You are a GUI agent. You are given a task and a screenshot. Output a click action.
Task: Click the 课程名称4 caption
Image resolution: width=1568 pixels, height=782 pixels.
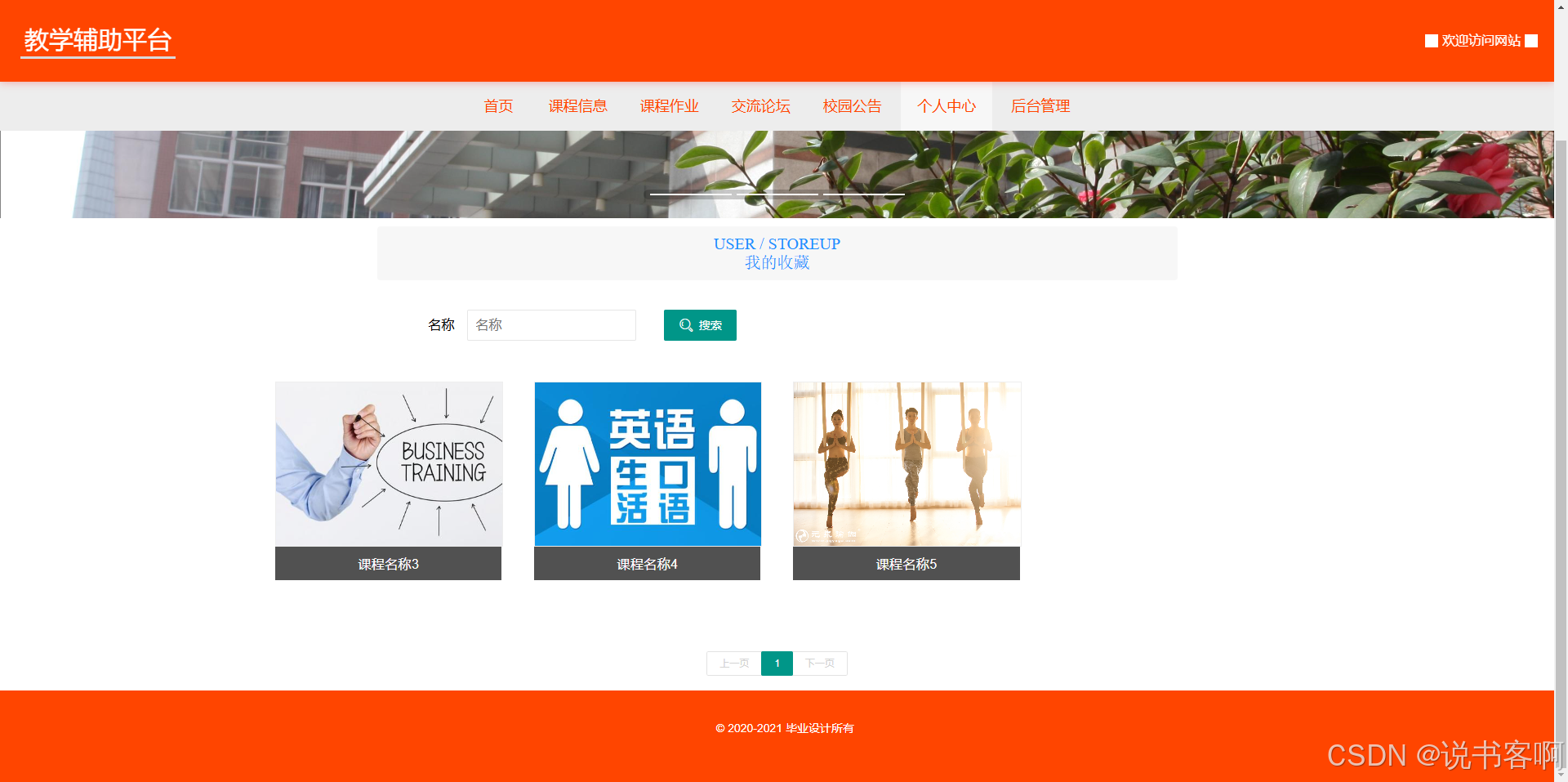647,564
